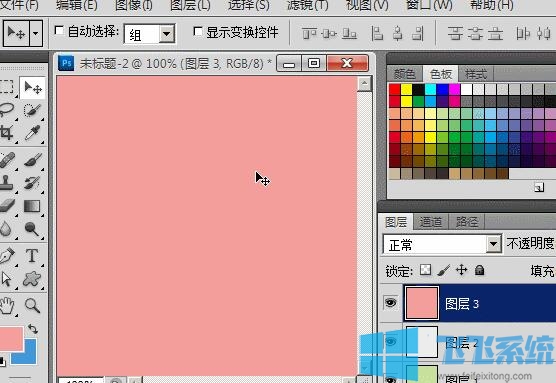Screen dimensions: 556x383
Task: Choose the magenta swatch in top row
Action: pyautogui.click(x=455, y=89)
